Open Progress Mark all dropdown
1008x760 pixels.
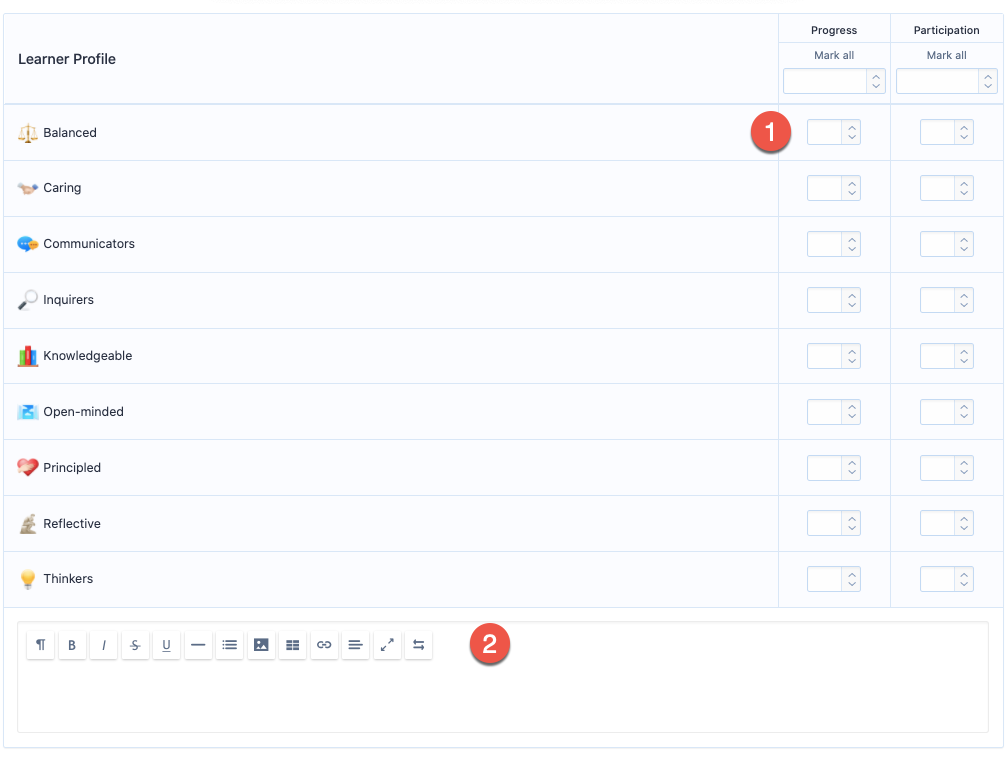click(834, 81)
